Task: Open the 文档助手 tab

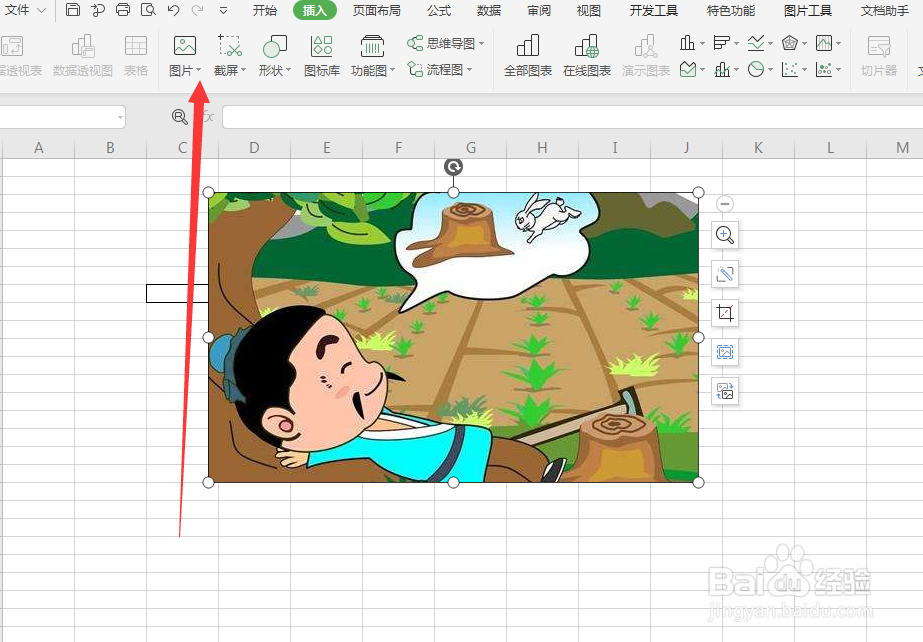Action: pos(885,11)
